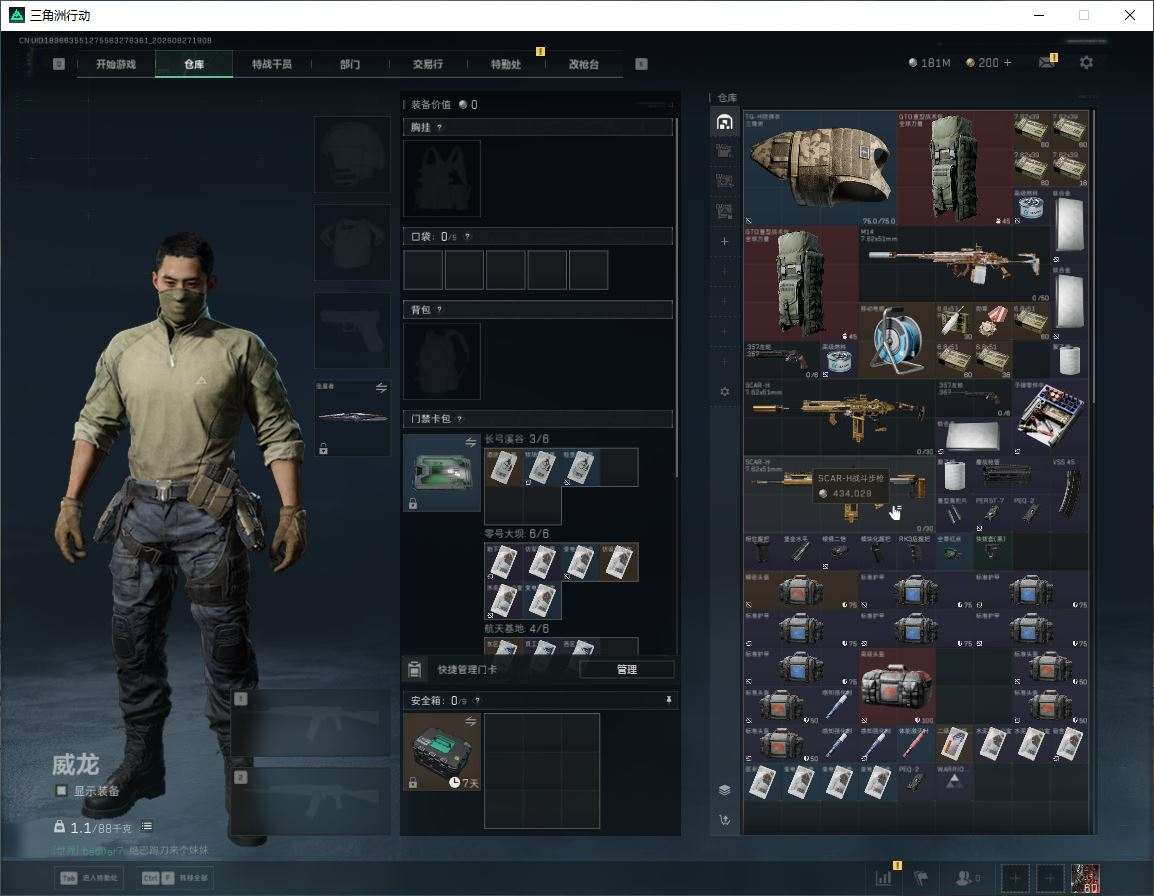Select the VSS 45 magazine item
The height and width of the screenshot is (896, 1154).
pyautogui.click(x=1069, y=493)
